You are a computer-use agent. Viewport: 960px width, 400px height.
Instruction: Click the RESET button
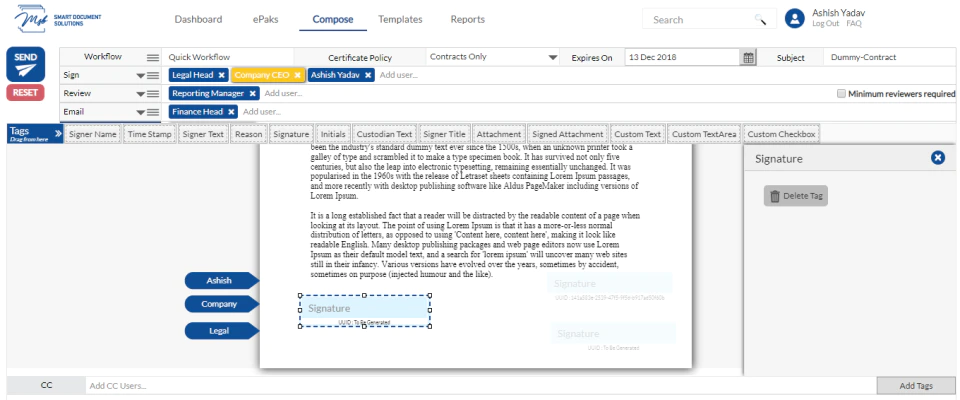25,93
